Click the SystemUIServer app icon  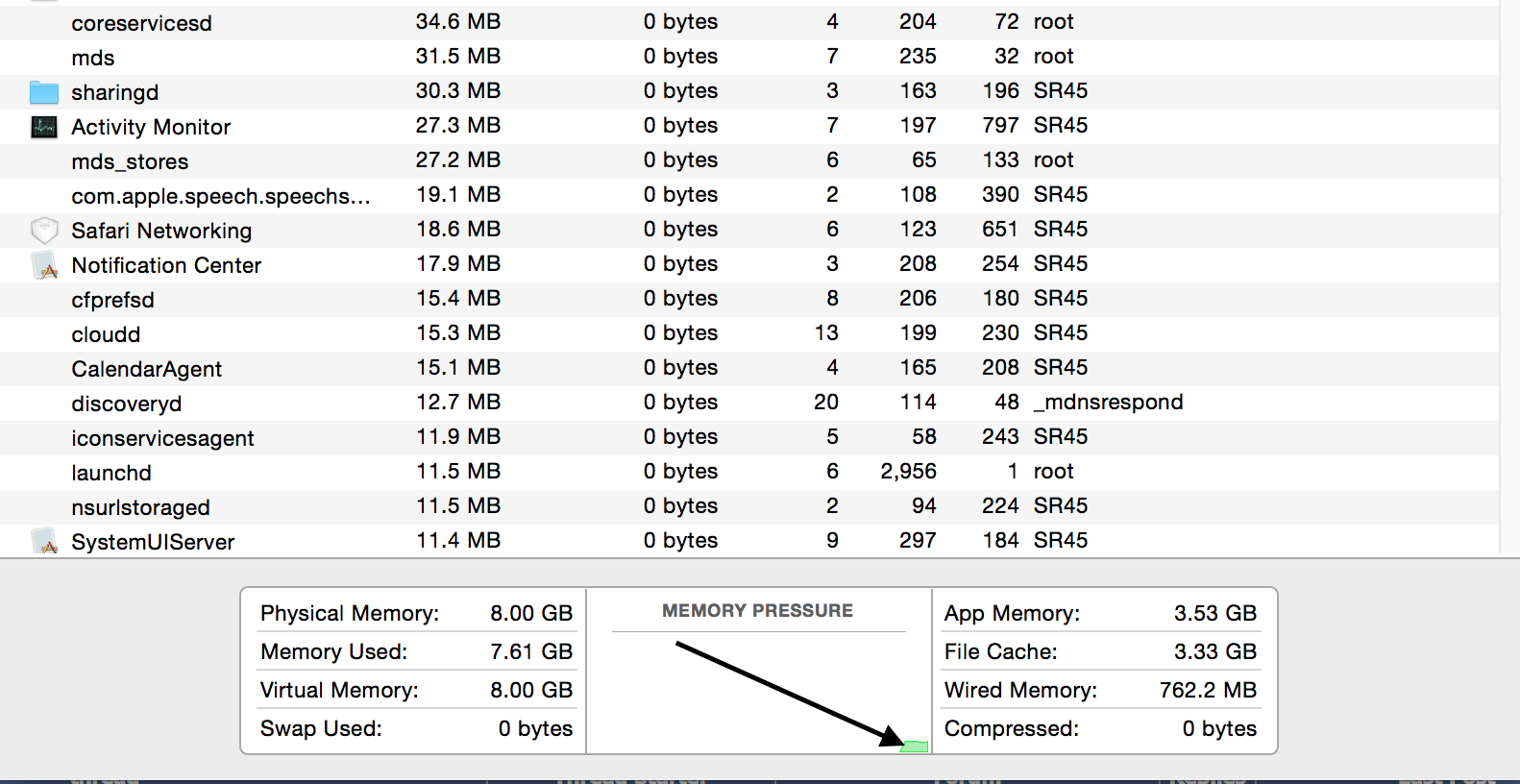point(44,542)
